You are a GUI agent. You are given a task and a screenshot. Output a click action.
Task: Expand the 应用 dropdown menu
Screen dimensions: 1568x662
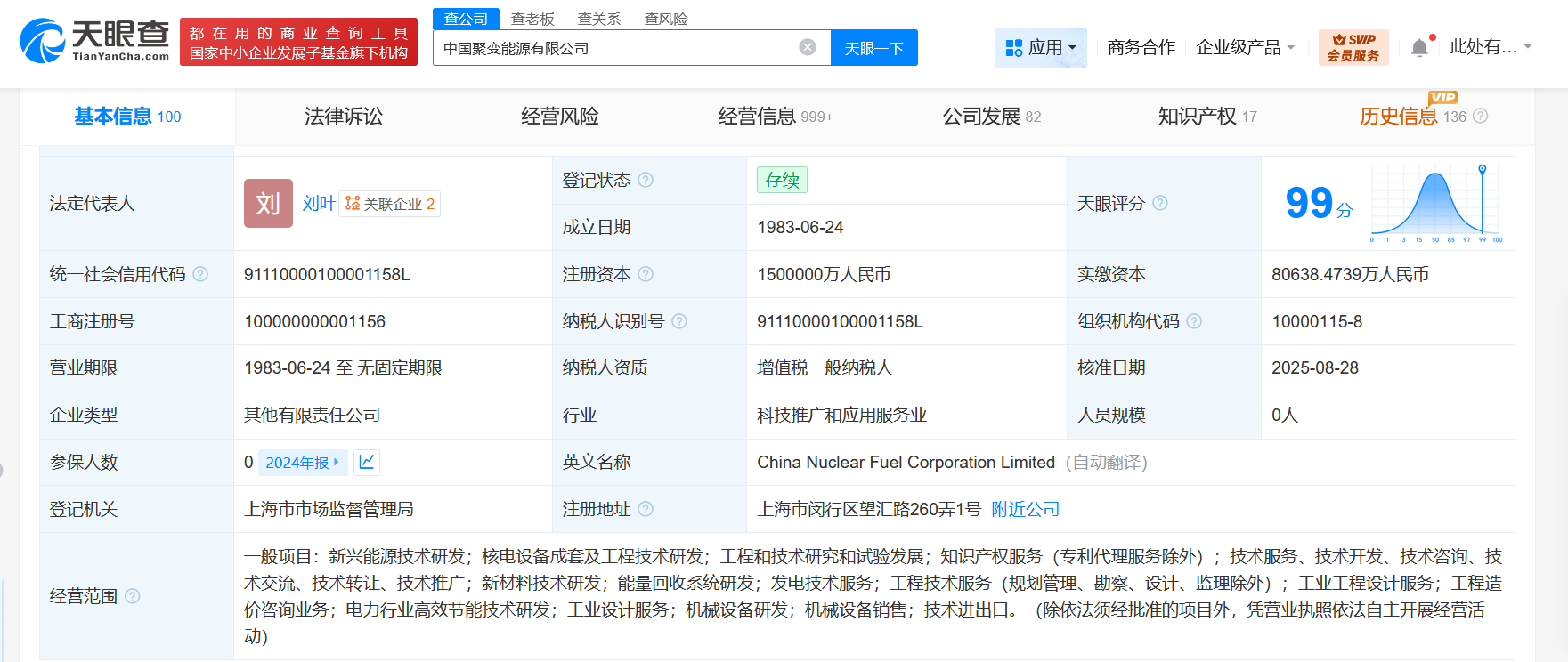1040,47
